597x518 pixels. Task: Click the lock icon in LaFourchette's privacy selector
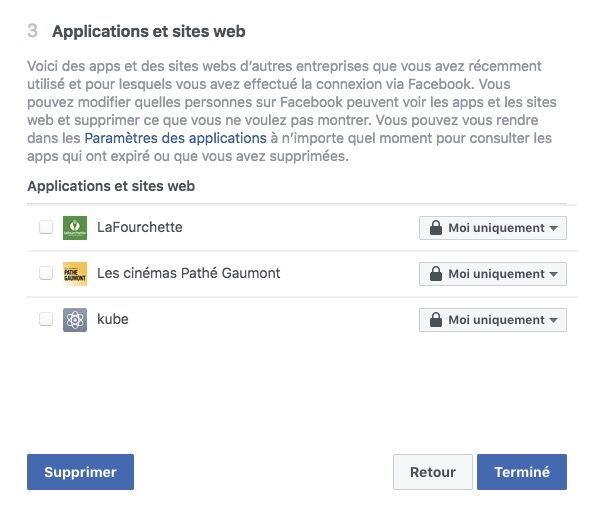pos(436,228)
